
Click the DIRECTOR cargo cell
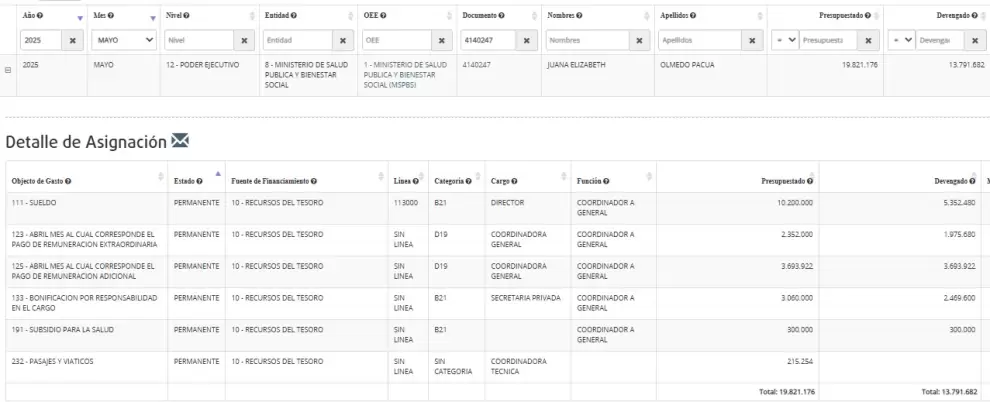coord(528,208)
